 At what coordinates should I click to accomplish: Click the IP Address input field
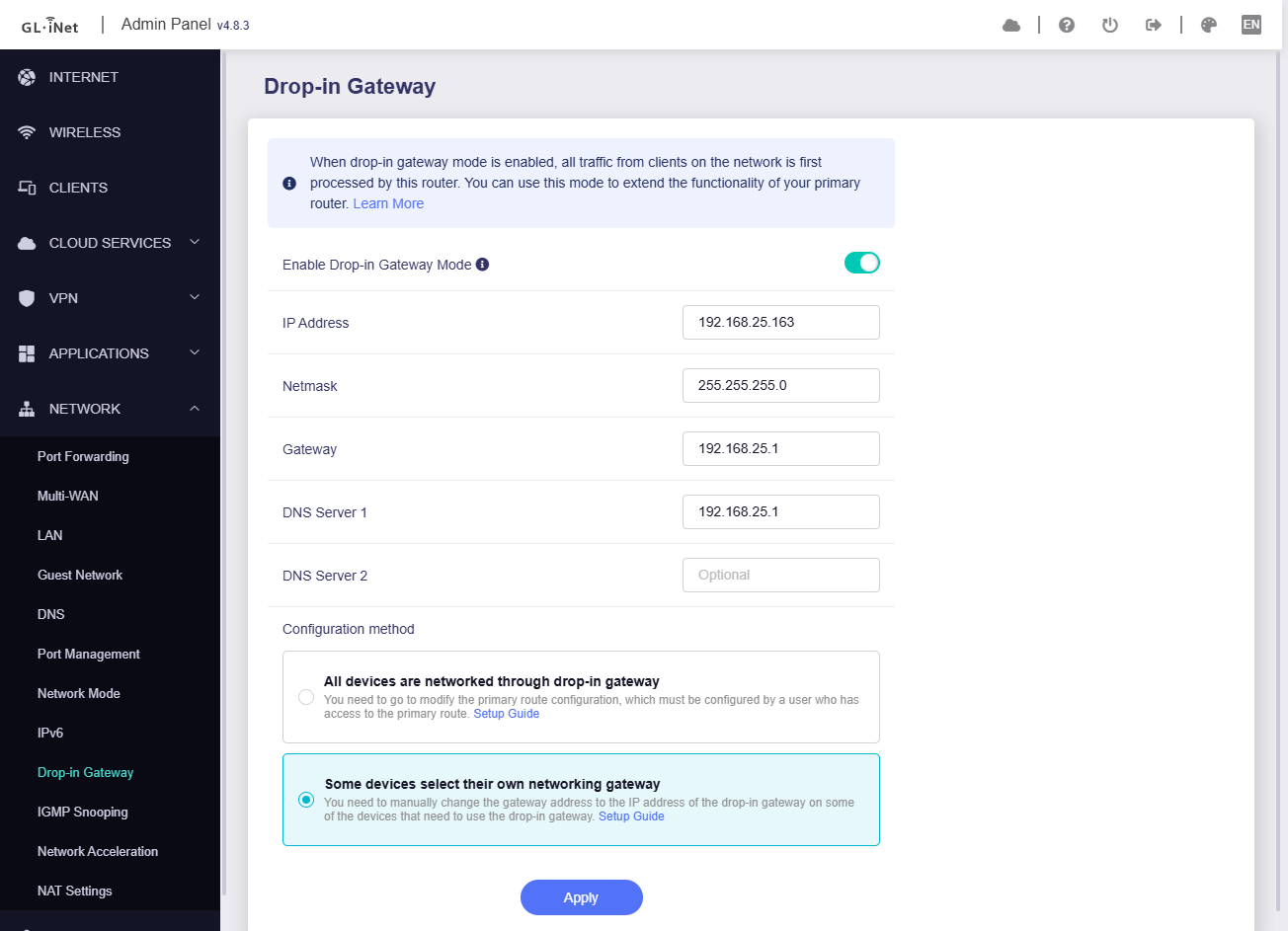780,322
